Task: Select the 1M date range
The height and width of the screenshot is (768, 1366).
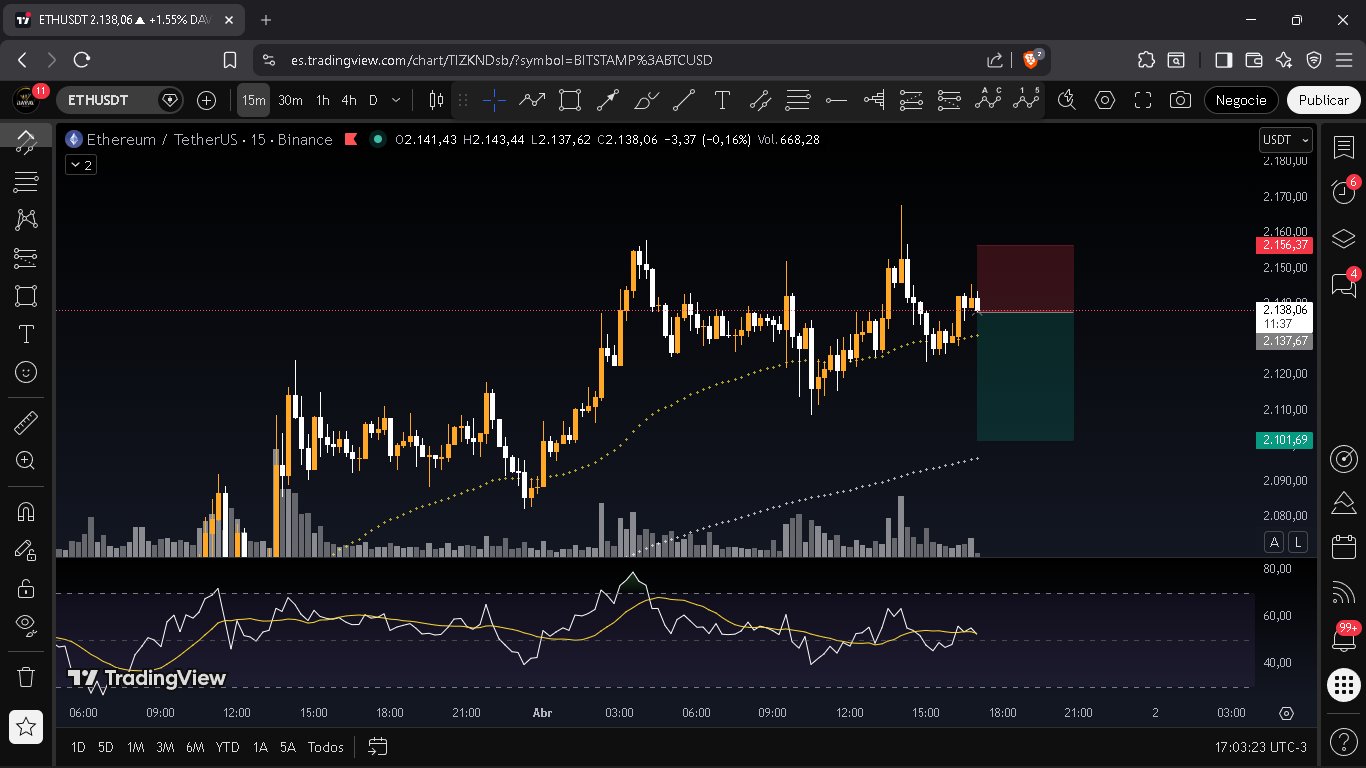Action: coord(135,747)
